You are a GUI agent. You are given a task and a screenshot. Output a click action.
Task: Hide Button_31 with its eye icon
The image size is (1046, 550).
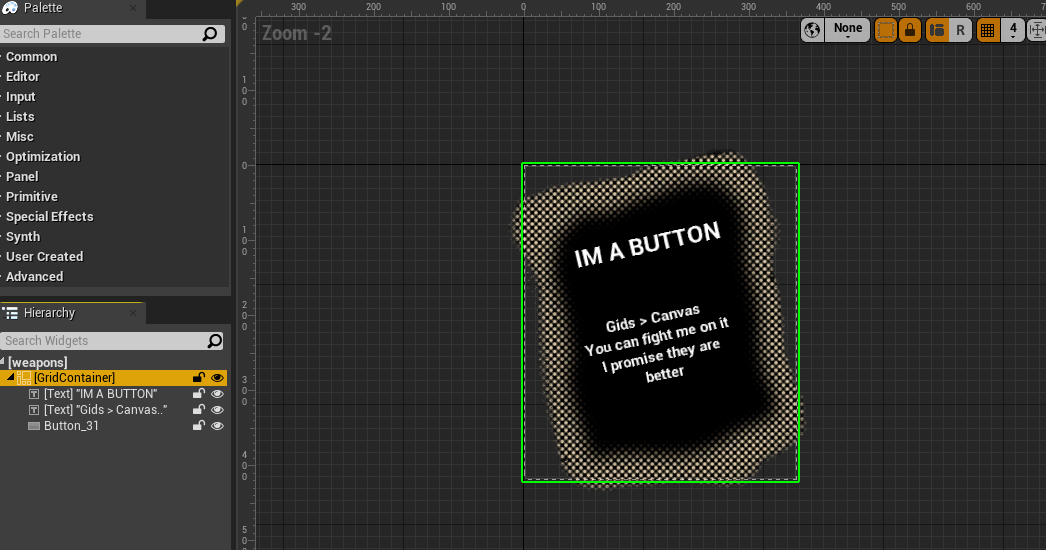217,426
